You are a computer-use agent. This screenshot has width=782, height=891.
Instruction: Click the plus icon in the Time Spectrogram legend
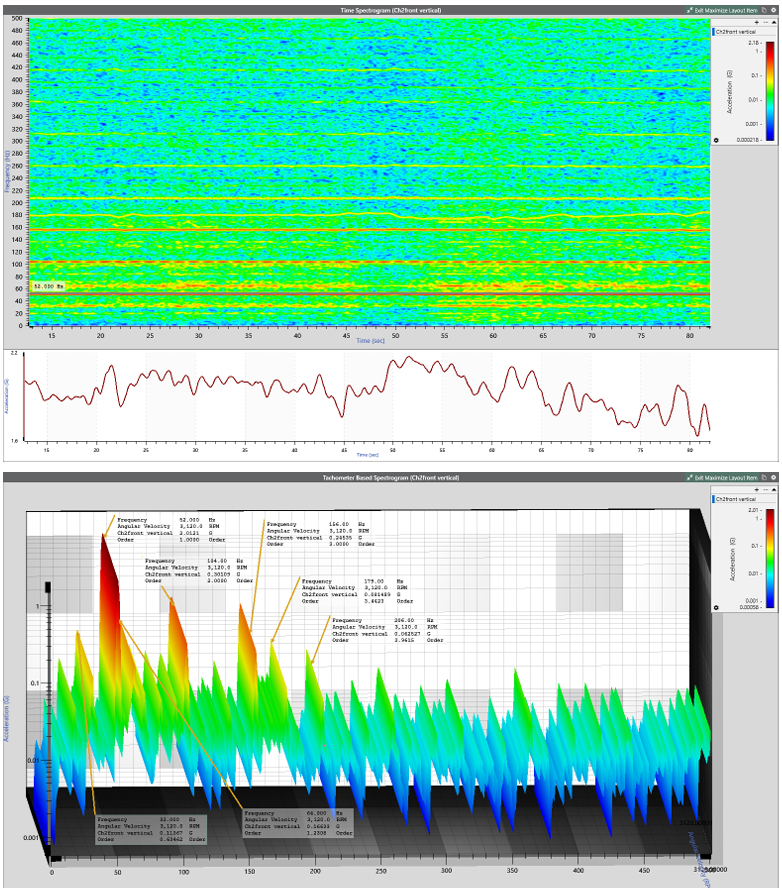(757, 22)
